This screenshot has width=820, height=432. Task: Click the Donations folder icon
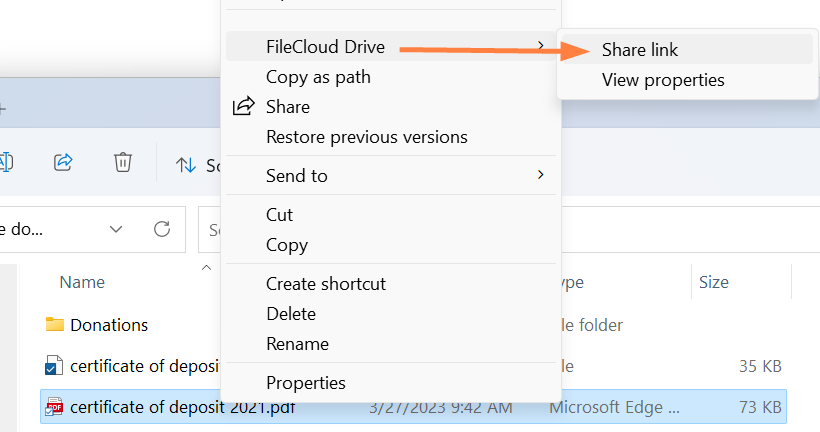(55, 325)
